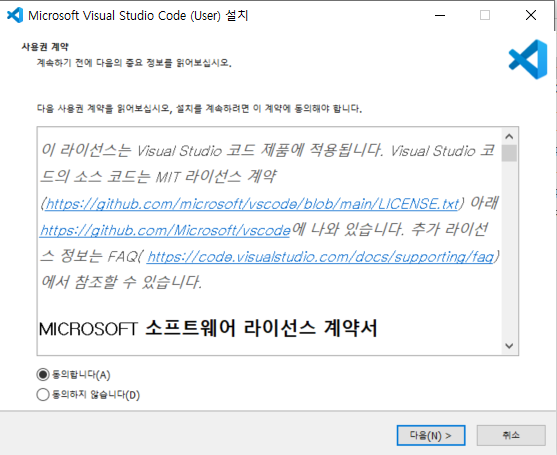Image resolution: width=557 pixels, height=455 pixels.
Task: Click the MICROSOFT 소프트웨어 라이선스 계약서 heading
Action: click(x=208, y=328)
